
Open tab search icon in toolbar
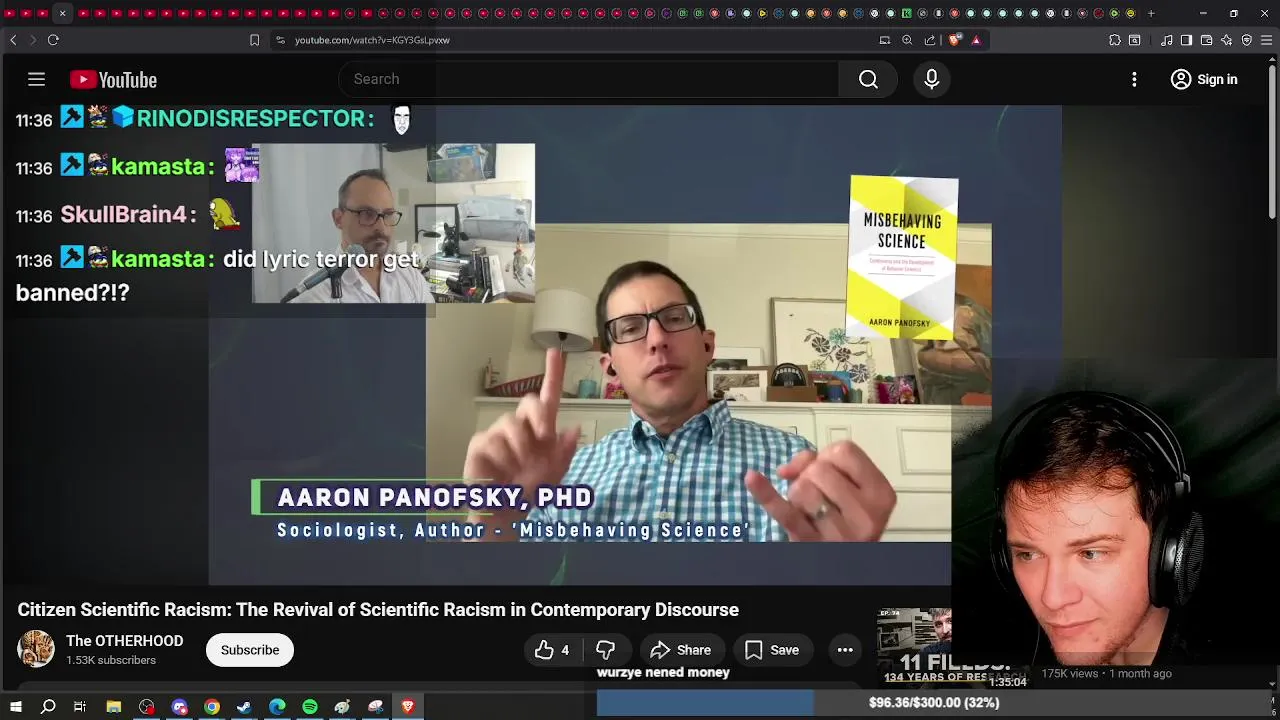(x=1135, y=40)
